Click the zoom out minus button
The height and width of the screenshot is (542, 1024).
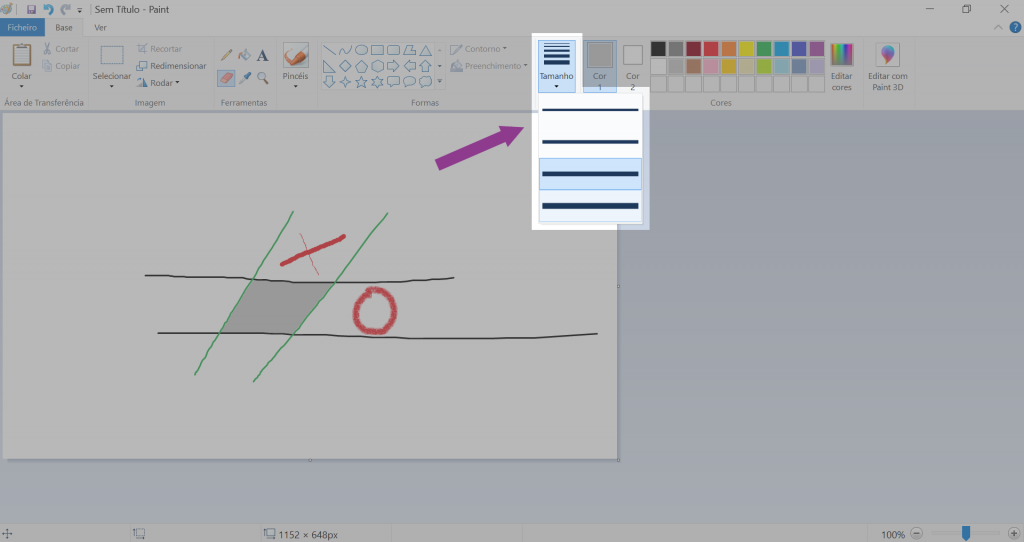pyautogui.click(x=917, y=534)
